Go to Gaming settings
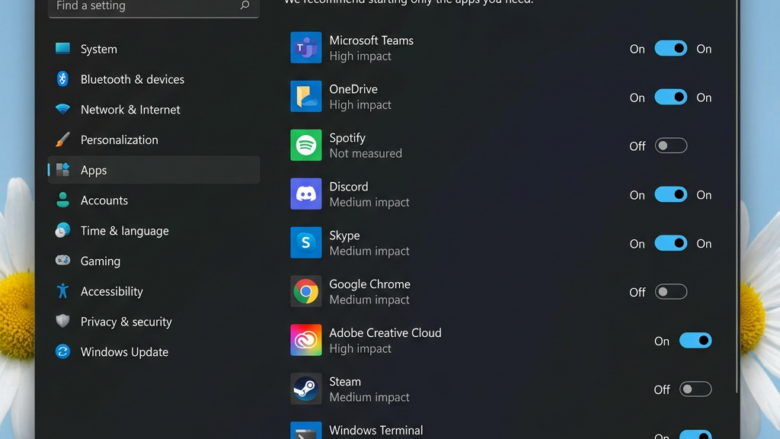The image size is (780, 439). coord(154,261)
